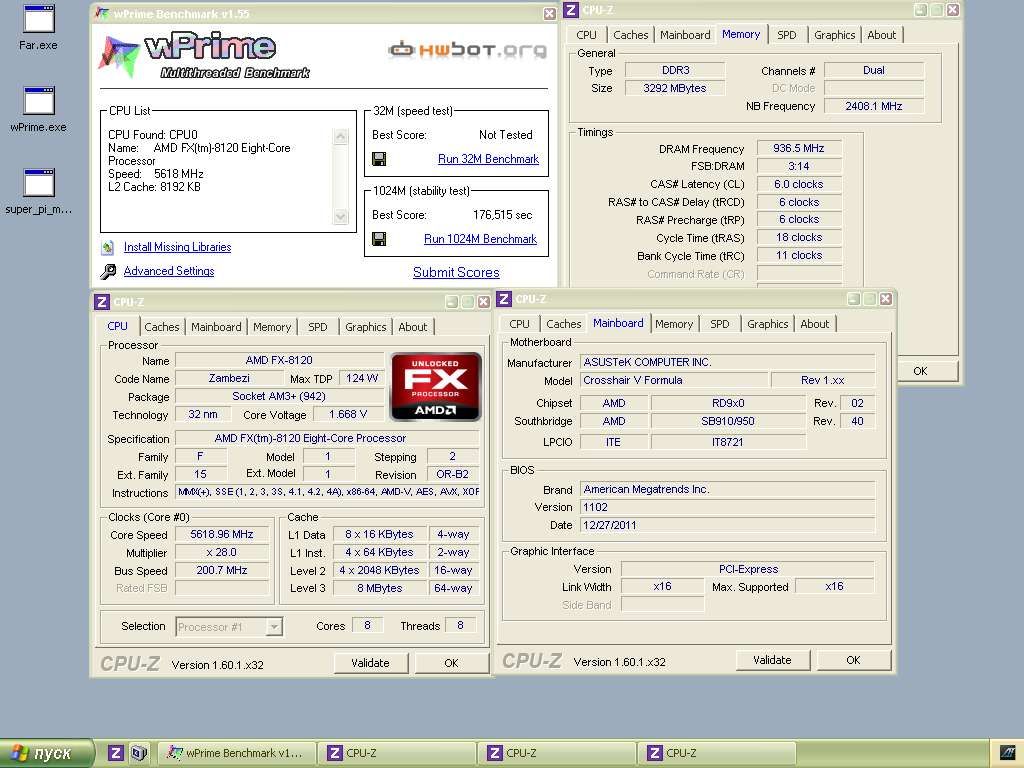Click Specification field AMD FX(tm)-8120
This screenshot has height=768, width=1024.
point(327,438)
